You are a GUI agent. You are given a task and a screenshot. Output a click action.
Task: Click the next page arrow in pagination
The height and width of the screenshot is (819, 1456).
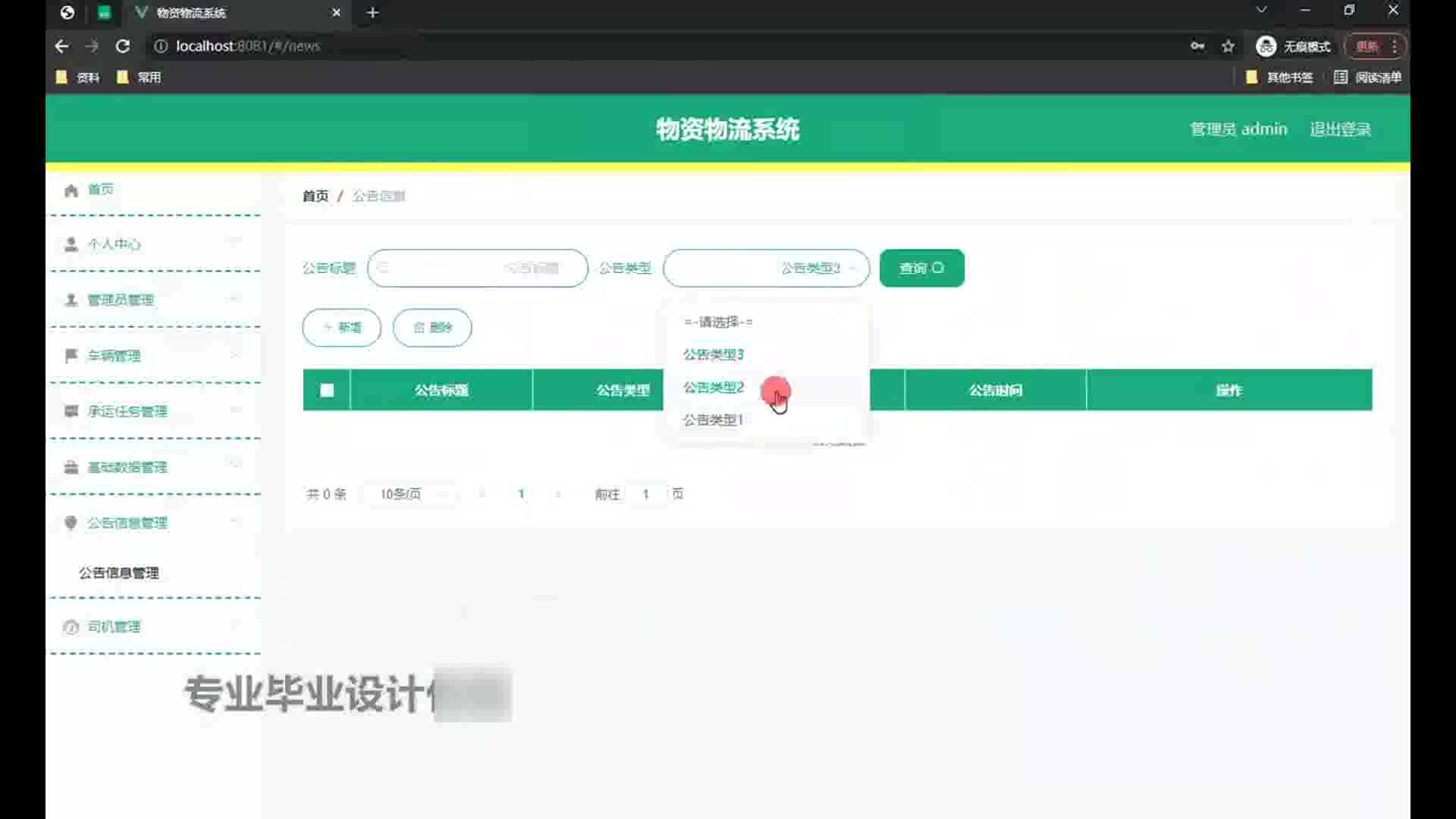[x=558, y=494]
